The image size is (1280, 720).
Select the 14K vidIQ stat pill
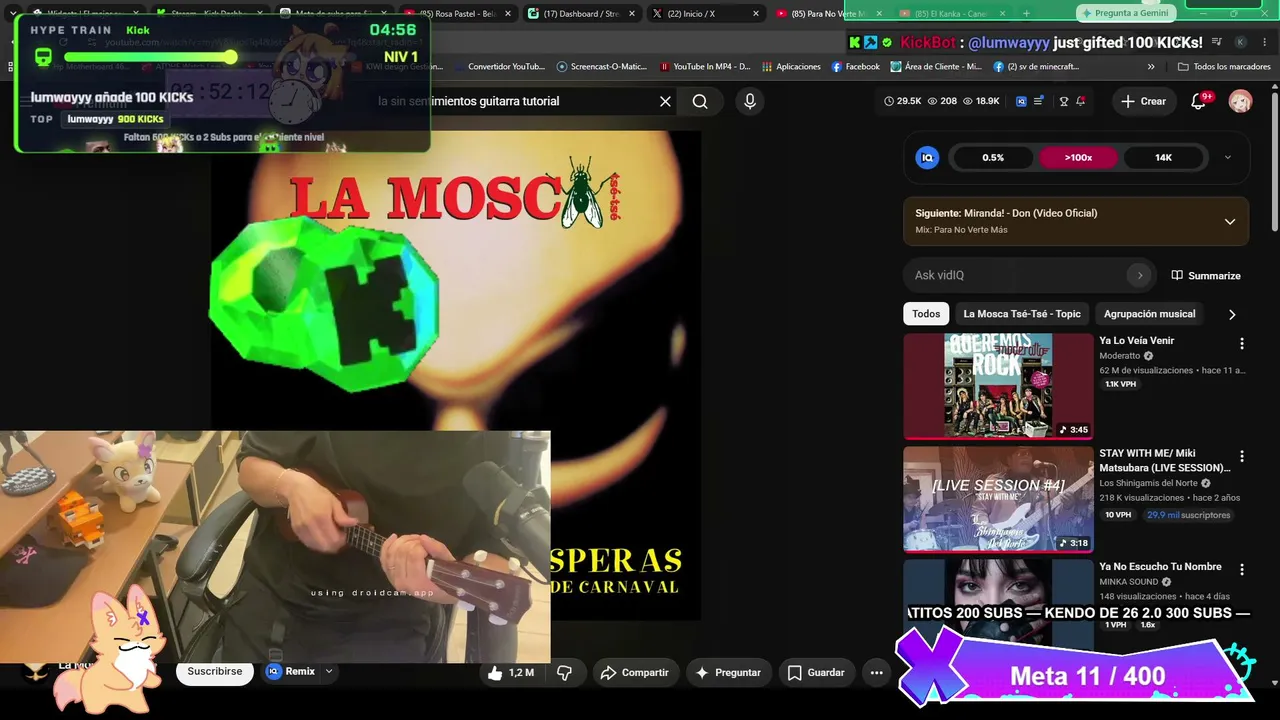tap(1163, 157)
